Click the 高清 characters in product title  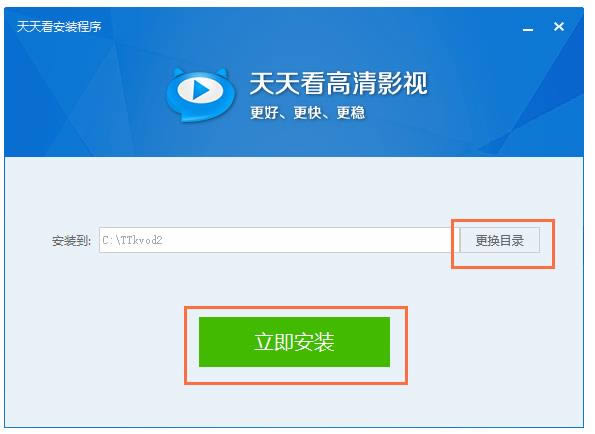coord(351,83)
